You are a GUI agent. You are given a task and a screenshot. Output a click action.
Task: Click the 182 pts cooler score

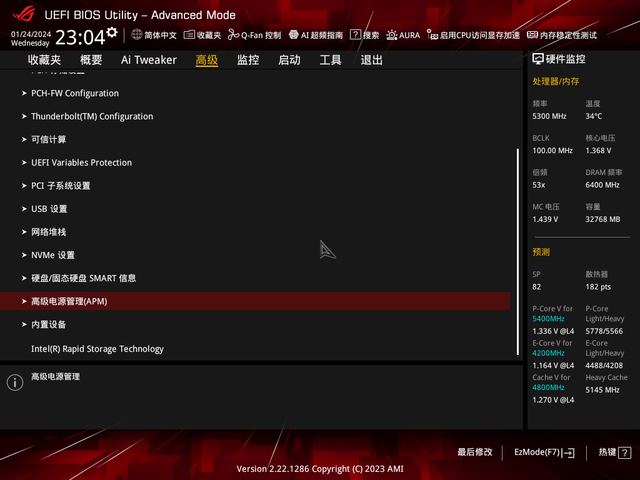click(598, 287)
